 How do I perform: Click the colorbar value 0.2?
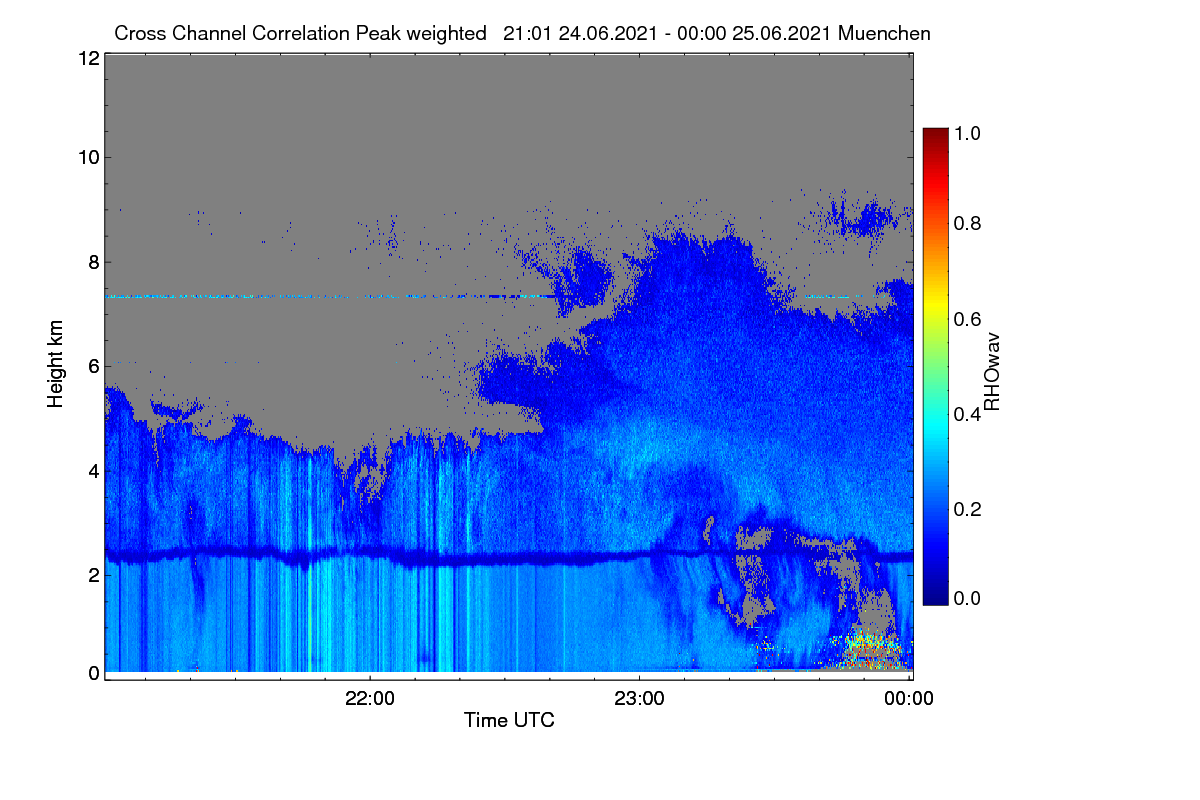(x=967, y=509)
